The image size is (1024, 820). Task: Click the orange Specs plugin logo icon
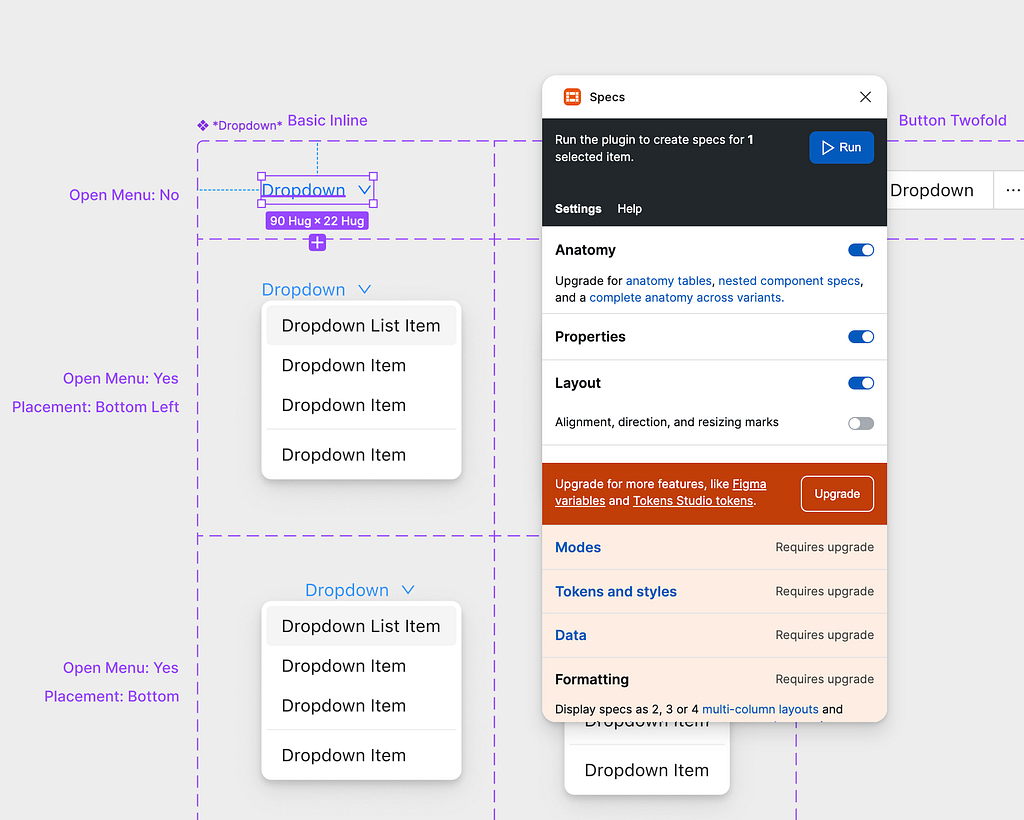coord(572,97)
